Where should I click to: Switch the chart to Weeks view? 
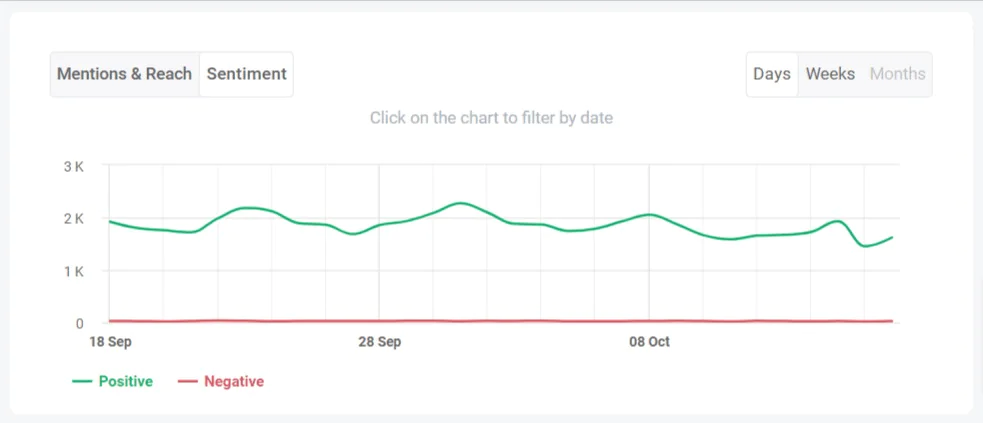(x=830, y=74)
